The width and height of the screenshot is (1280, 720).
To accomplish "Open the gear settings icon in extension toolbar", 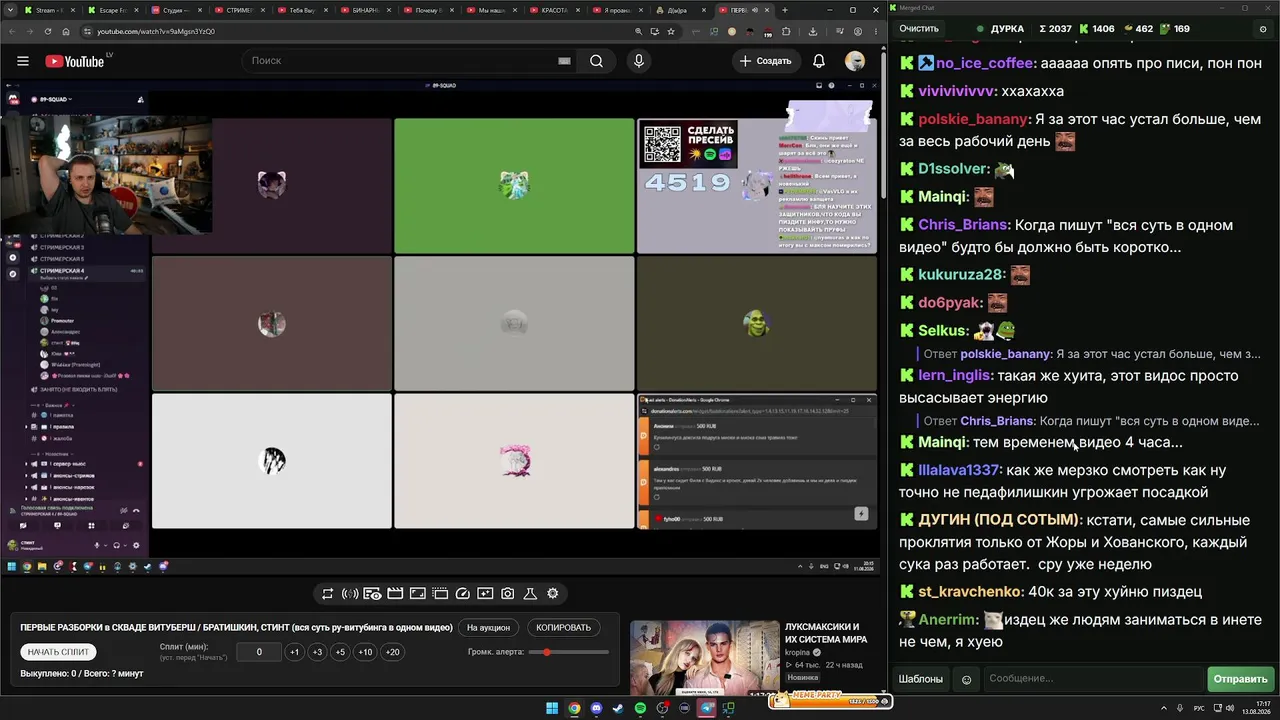I will (x=552, y=594).
